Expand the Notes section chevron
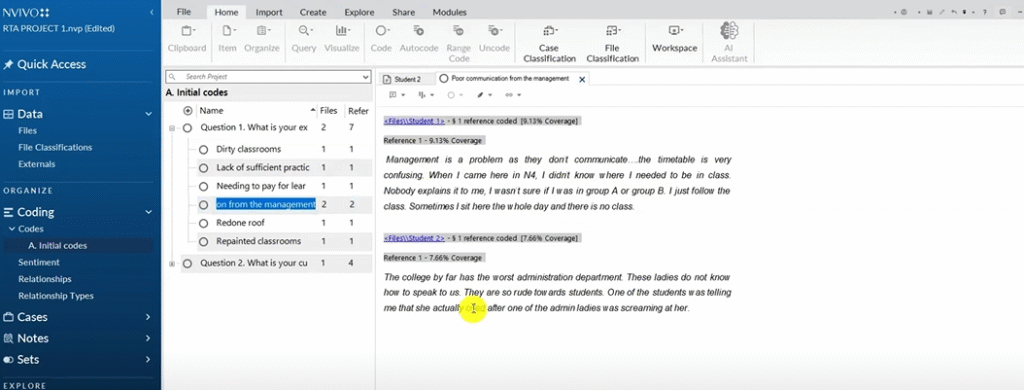 coord(148,338)
